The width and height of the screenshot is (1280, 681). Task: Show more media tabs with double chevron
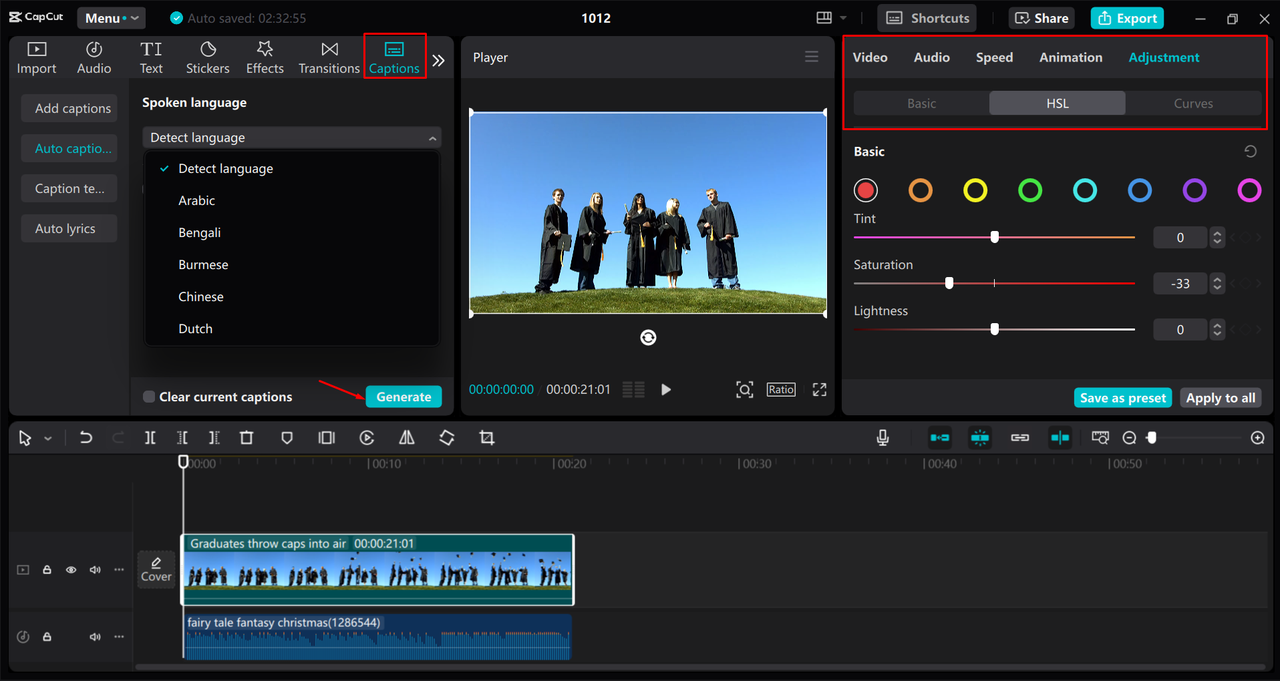[438, 60]
